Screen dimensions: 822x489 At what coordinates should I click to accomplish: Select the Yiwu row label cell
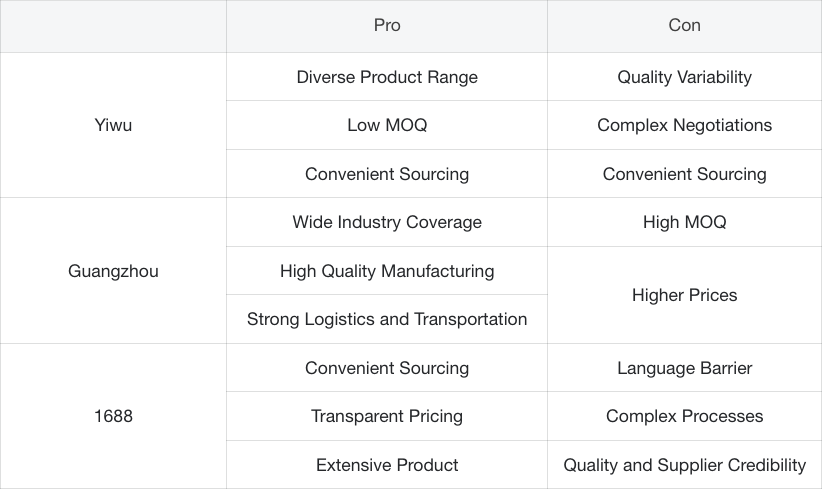coord(113,125)
